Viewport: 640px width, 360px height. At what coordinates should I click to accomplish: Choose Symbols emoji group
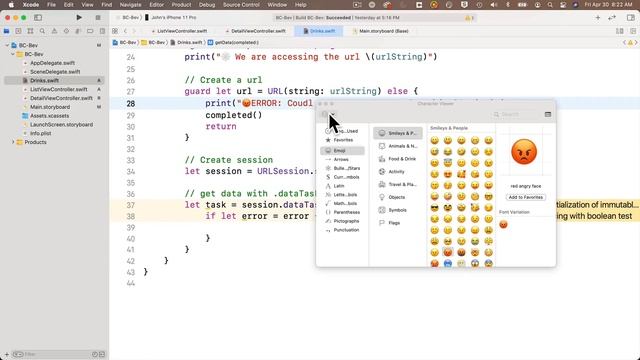coord(398,210)
